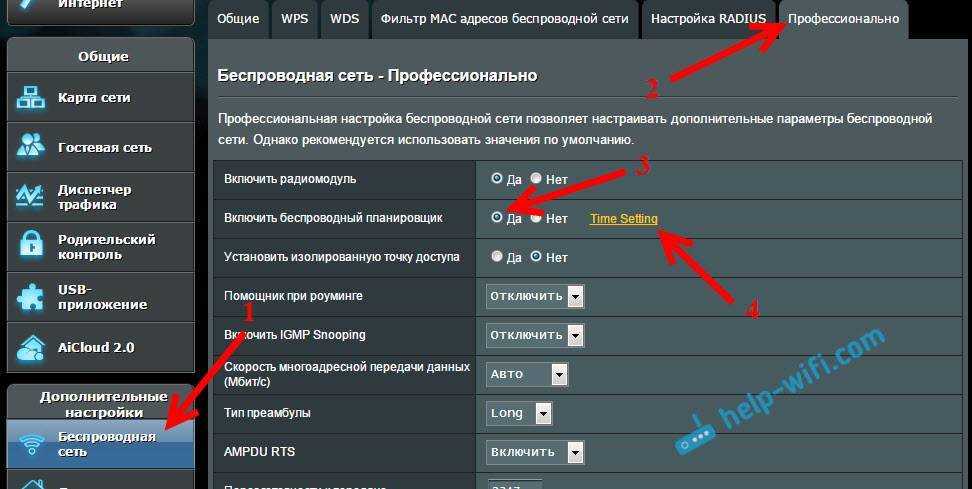This screenshot has height=489, width=972.
Task: Select 'Да' for isolated access point
Action: pyautogui.click(x=497, y=257)
